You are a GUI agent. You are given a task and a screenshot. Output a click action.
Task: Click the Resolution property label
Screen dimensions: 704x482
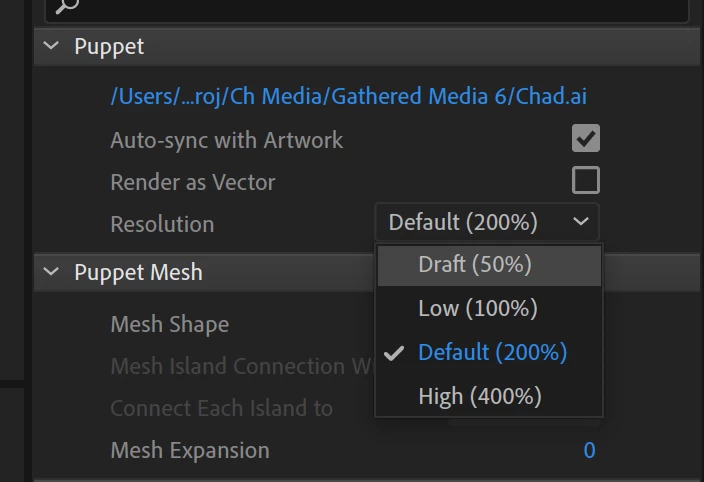coord(162,224)
